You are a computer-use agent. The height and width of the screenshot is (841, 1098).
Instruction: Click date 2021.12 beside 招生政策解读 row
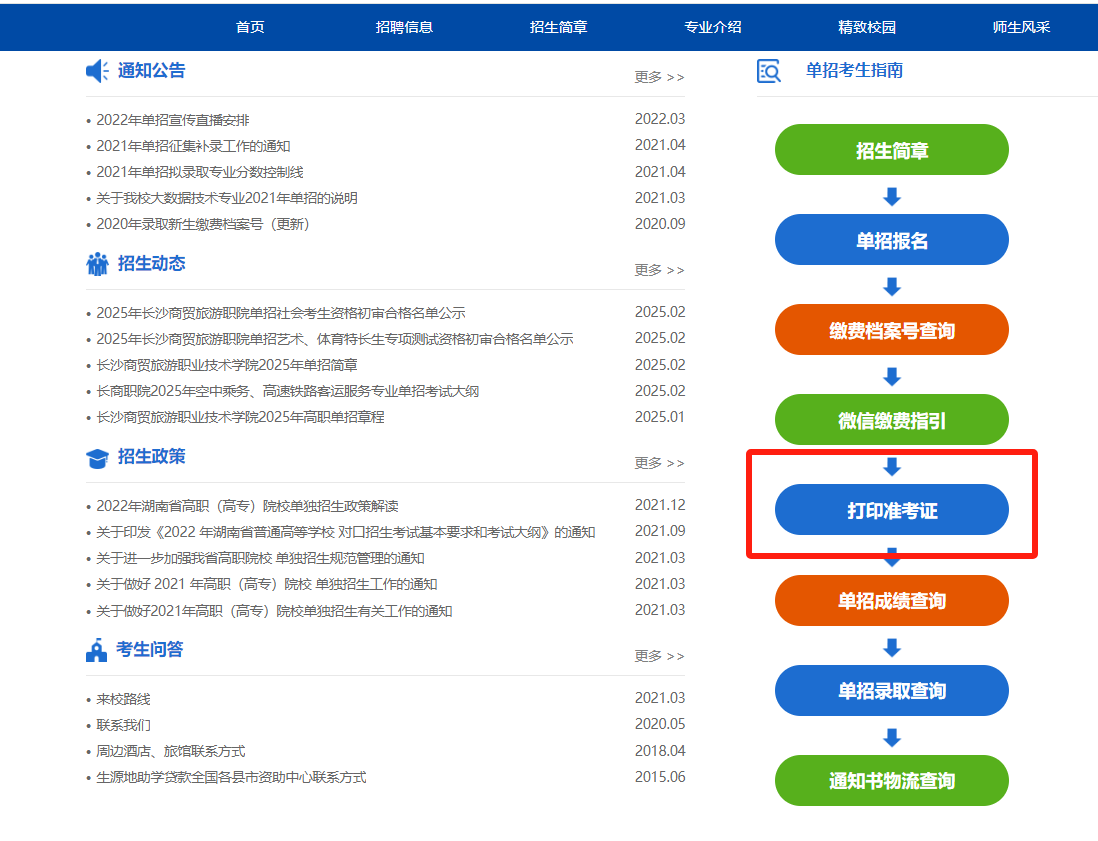click(660, 505)
